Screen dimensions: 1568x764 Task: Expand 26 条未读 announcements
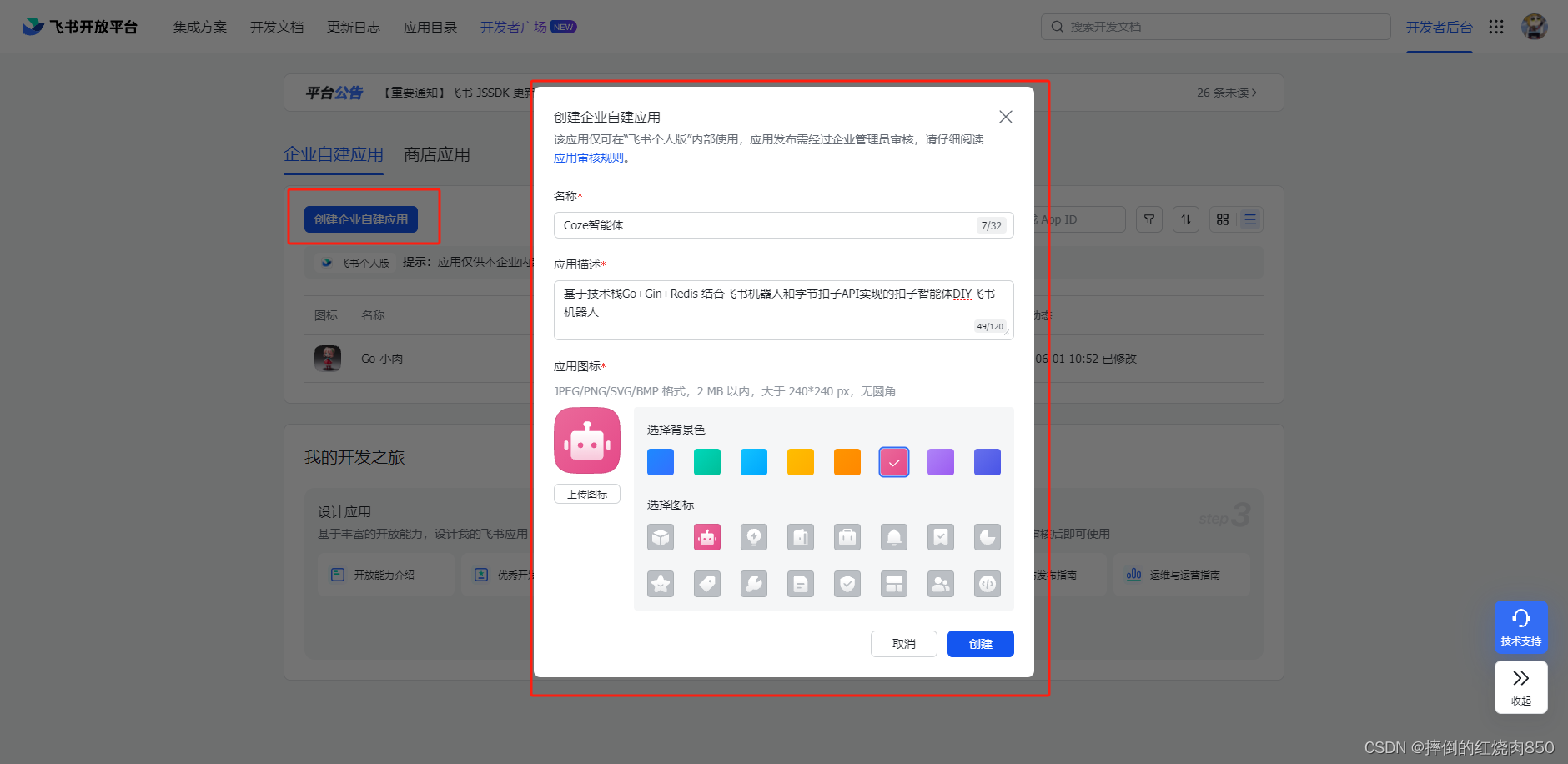click(1227, 93)
